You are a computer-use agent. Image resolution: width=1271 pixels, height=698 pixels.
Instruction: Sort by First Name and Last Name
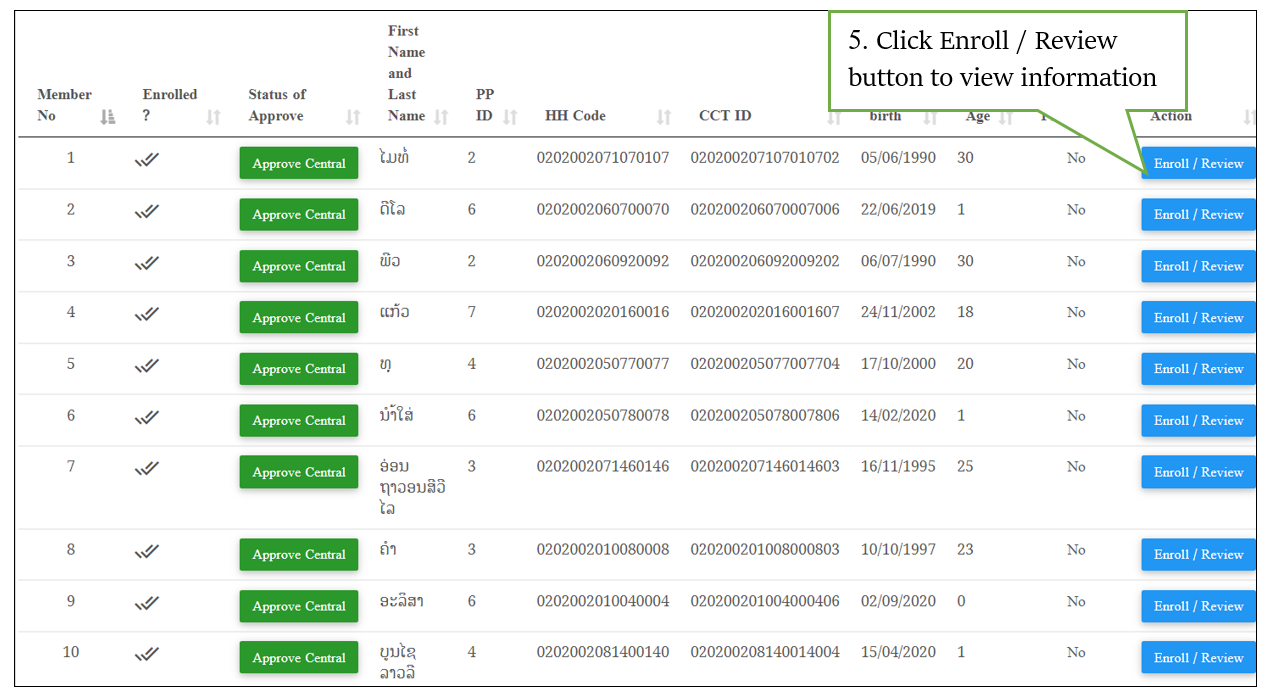tap(442, 117)
